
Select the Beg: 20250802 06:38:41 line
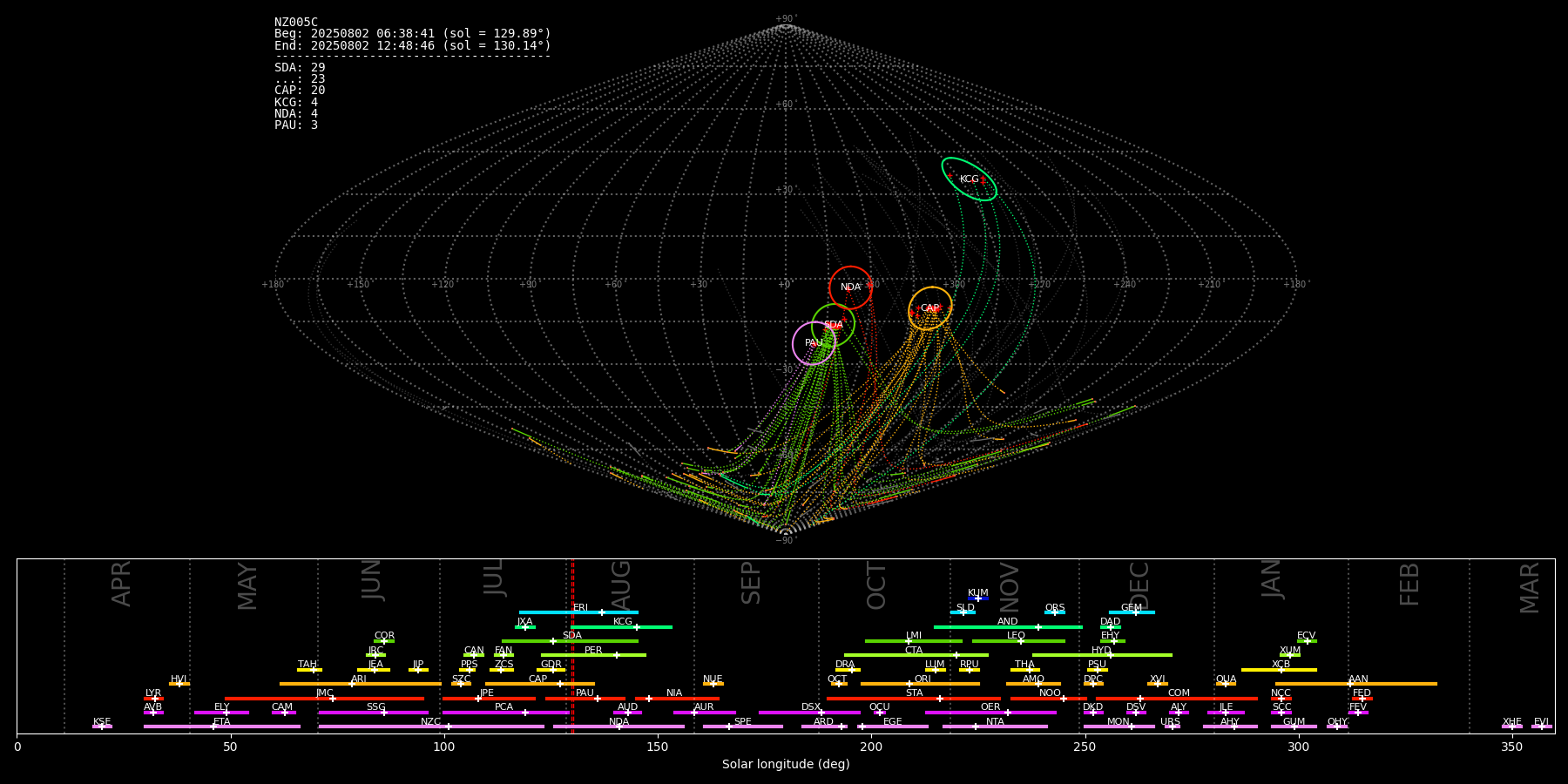tap(413, 34)
